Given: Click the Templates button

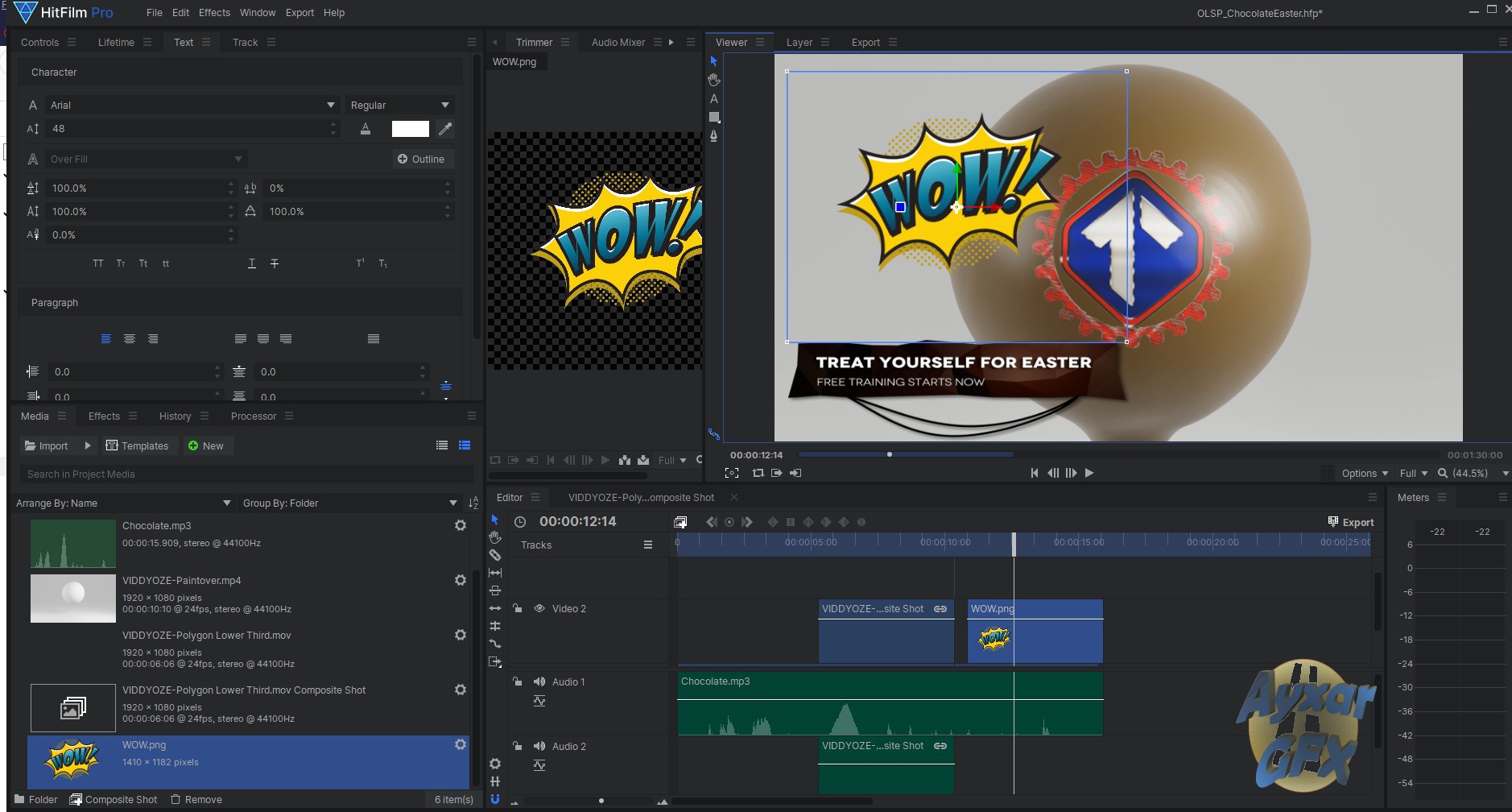Looking at the screenshot, I should click(138, 445).
